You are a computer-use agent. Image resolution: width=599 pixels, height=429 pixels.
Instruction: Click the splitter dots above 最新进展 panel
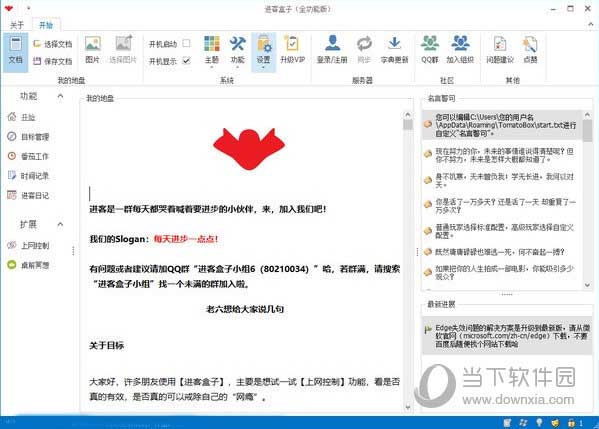tap(507, 294)
